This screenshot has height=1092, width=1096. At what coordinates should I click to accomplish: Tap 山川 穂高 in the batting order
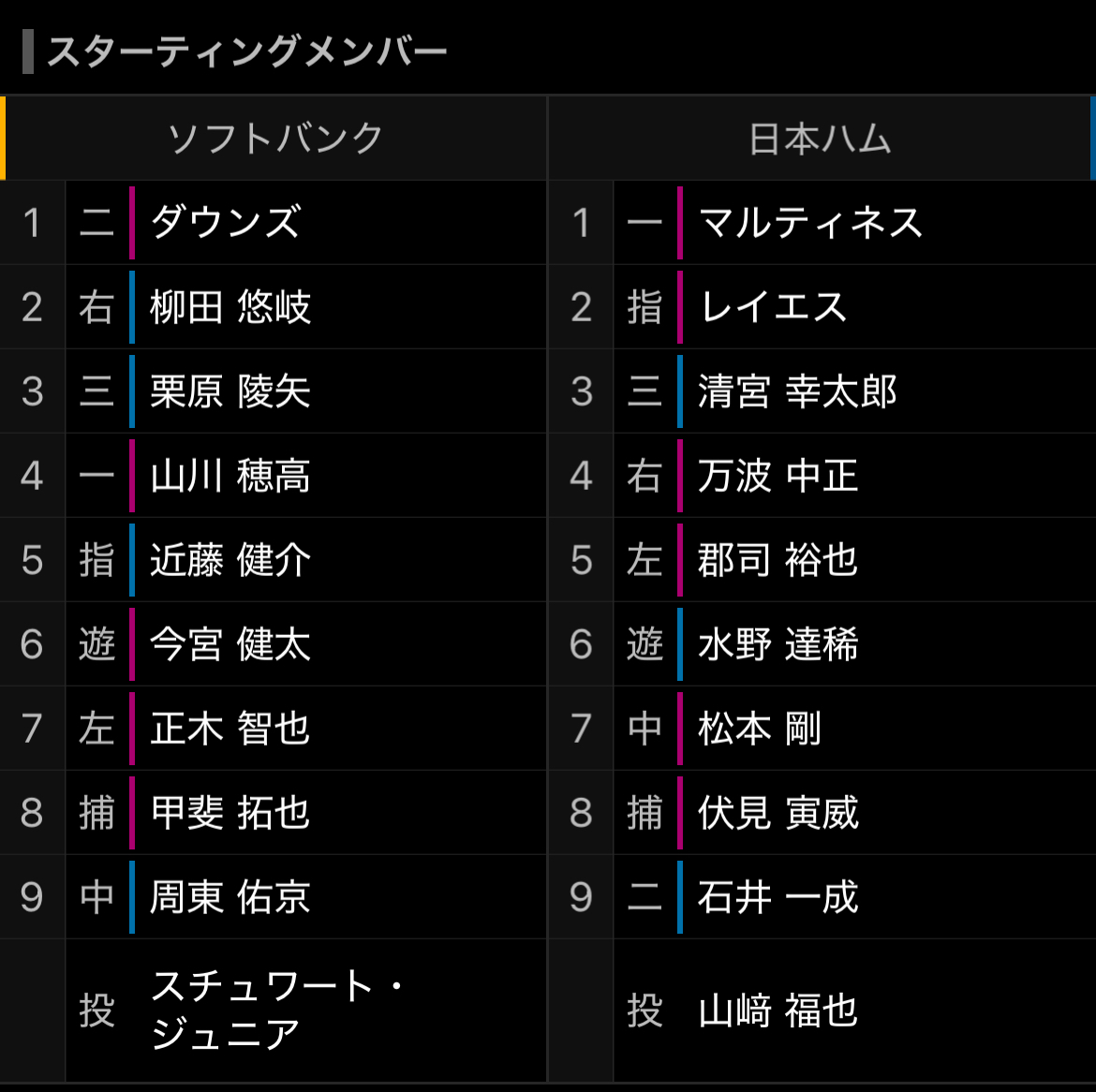(x=230, y=476)
